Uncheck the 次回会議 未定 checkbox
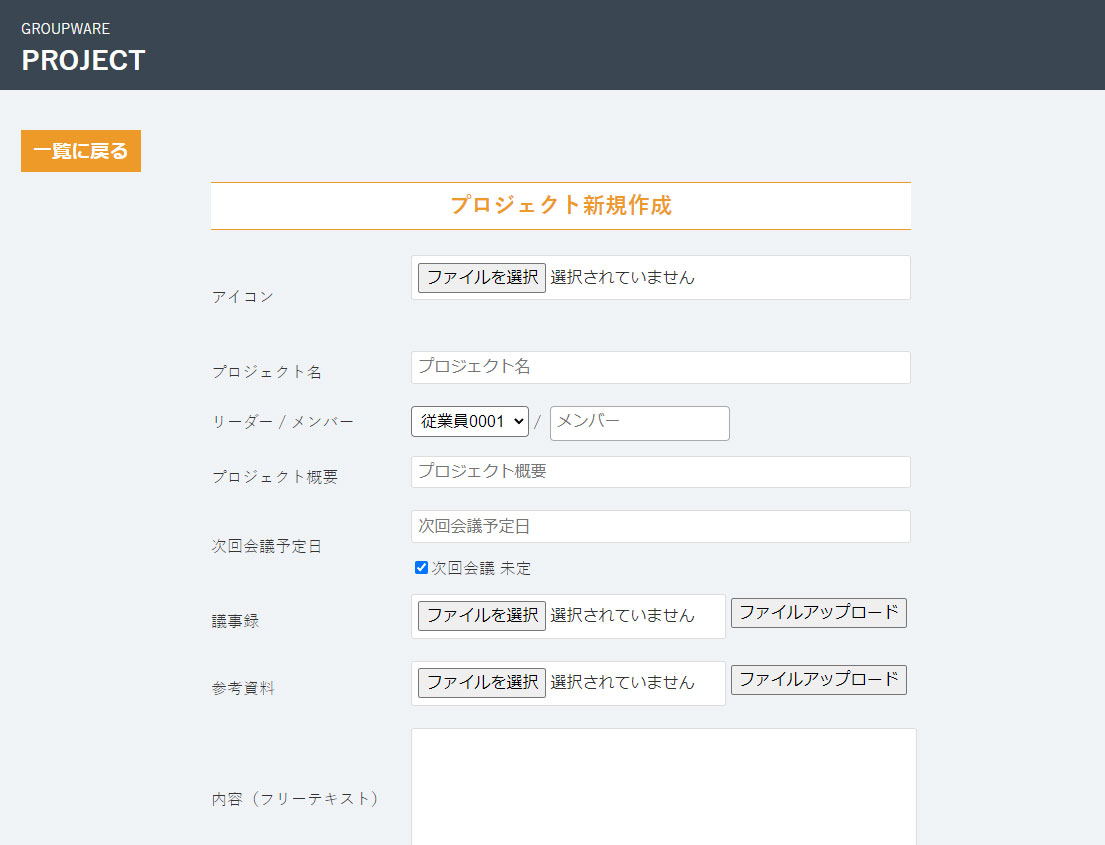Viewport: 1105px width, 845px height. pos(421,568)
